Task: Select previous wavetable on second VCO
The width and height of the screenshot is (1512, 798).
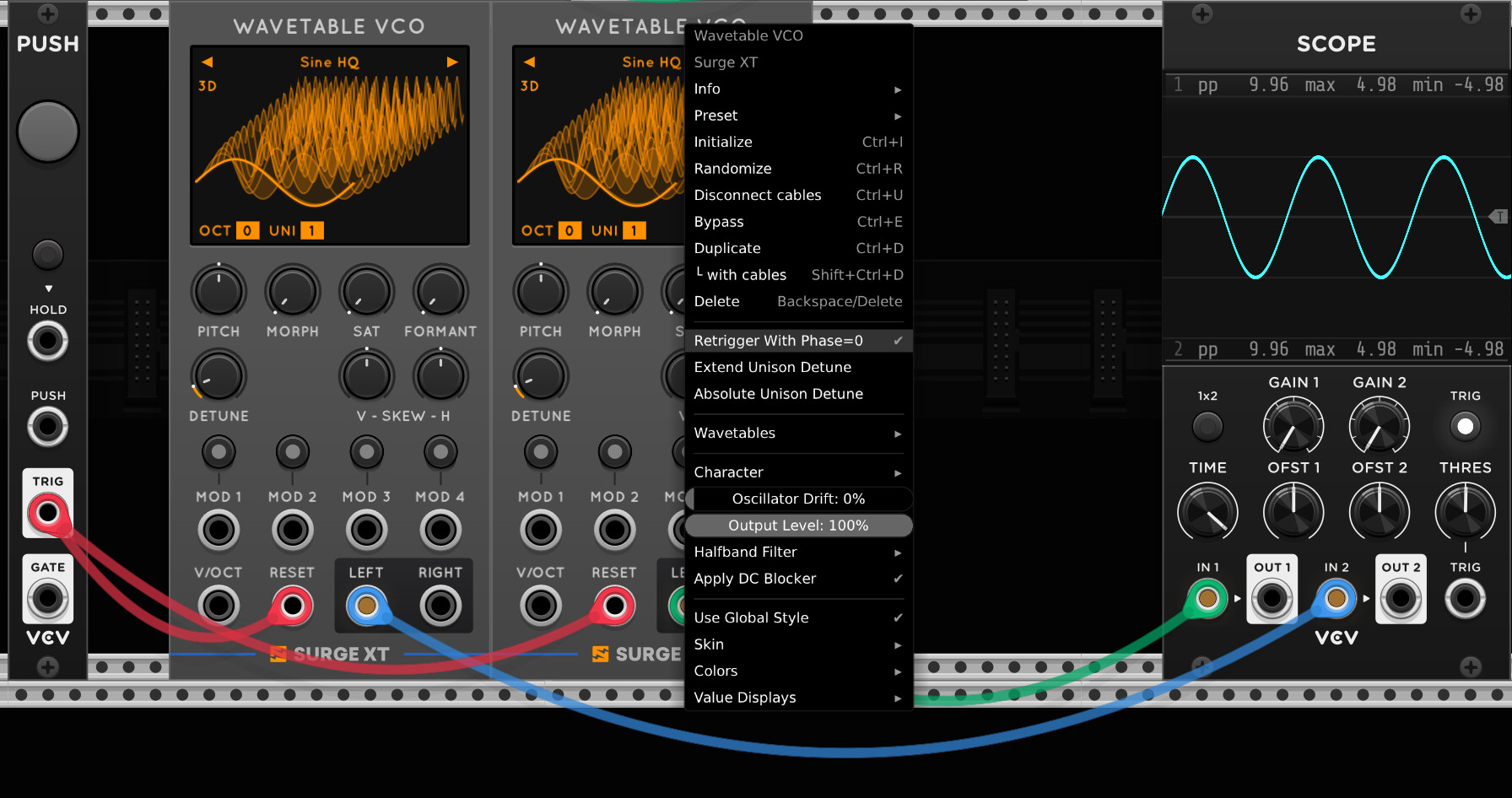Action: pos(530,62)
